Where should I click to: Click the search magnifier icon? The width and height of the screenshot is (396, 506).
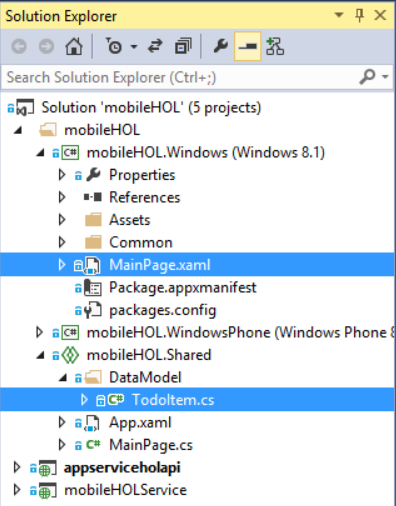click(x=368, y=77)
